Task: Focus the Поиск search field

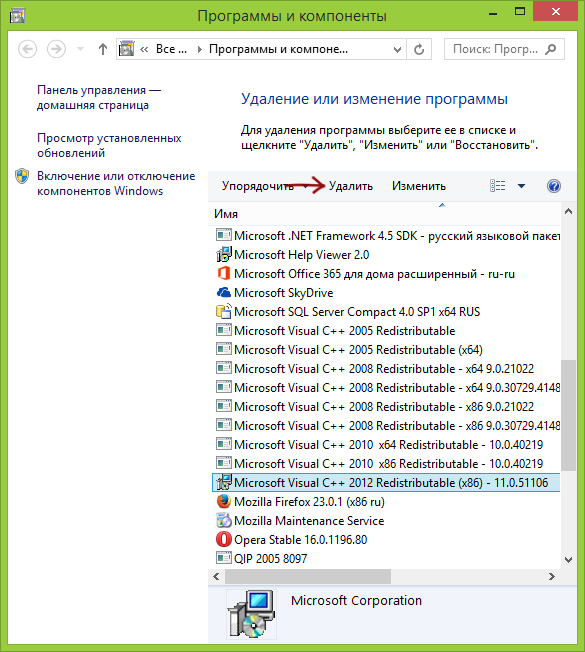Action: pyautogui.click(x=504, y=49)
